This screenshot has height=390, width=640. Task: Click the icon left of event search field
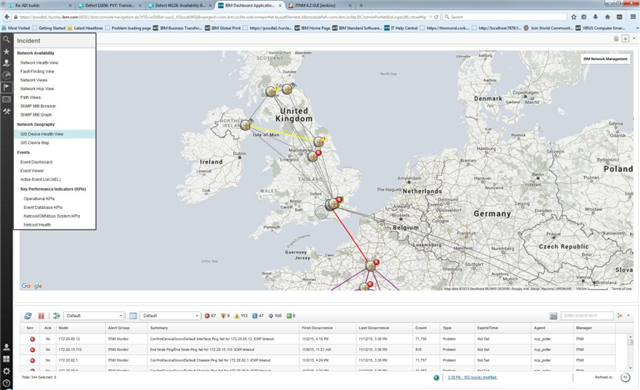[553, 316]
